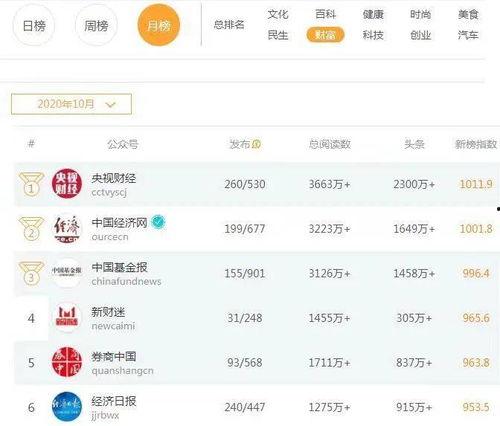Viewport: 500px width, 426px height.
Task: Open the 中国经济网 account name link
Action: pyautogui.click(x=119, y=223)
